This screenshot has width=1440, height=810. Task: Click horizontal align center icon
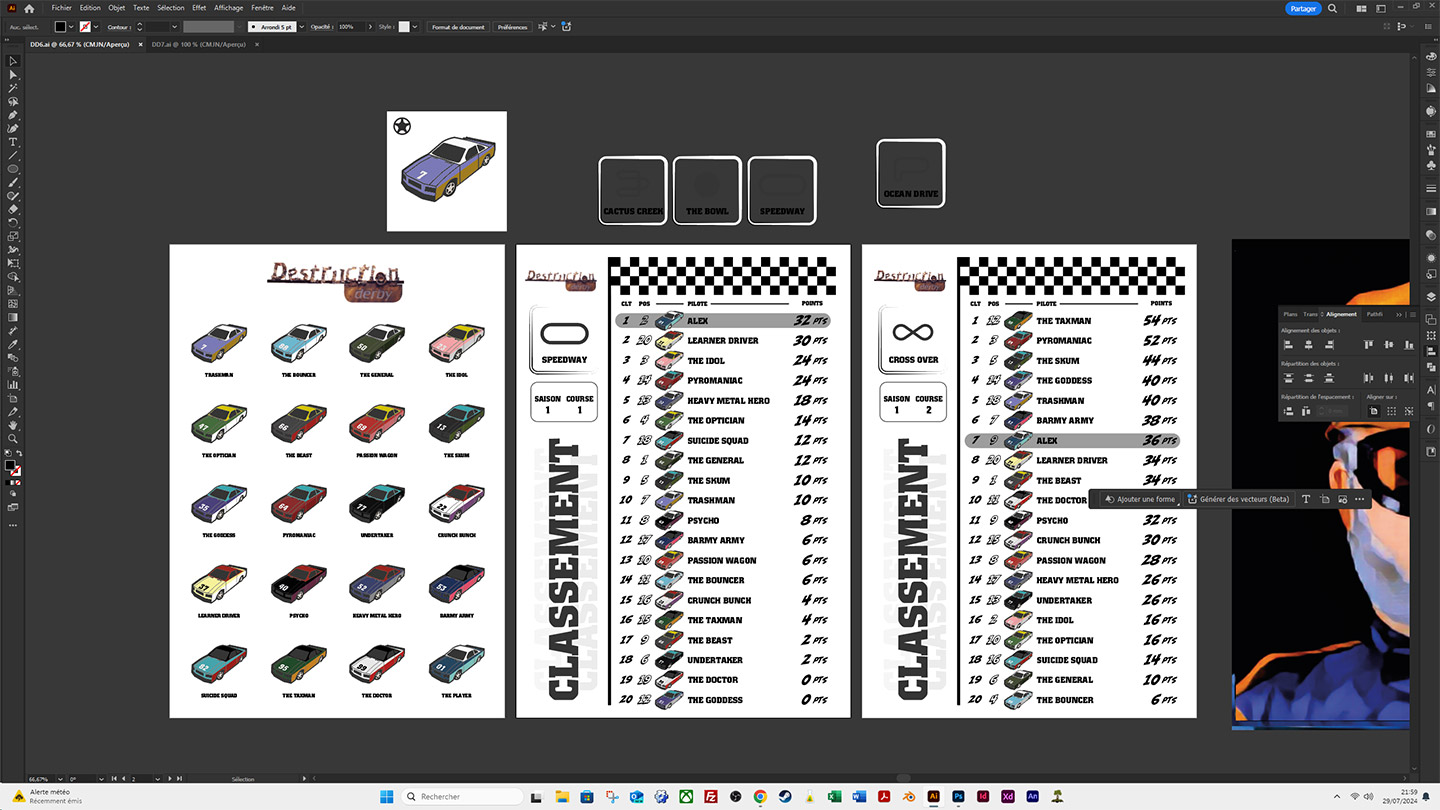pyautogui.click(x=1308, y=344)
